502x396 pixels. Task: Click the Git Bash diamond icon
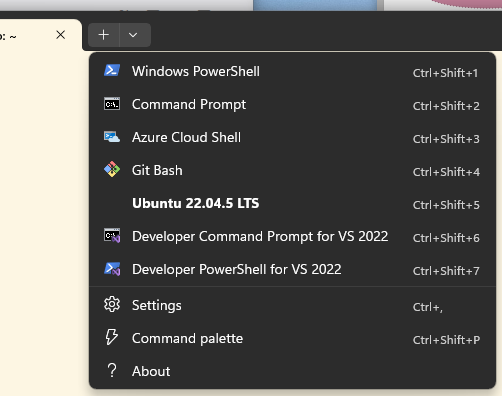112,169
